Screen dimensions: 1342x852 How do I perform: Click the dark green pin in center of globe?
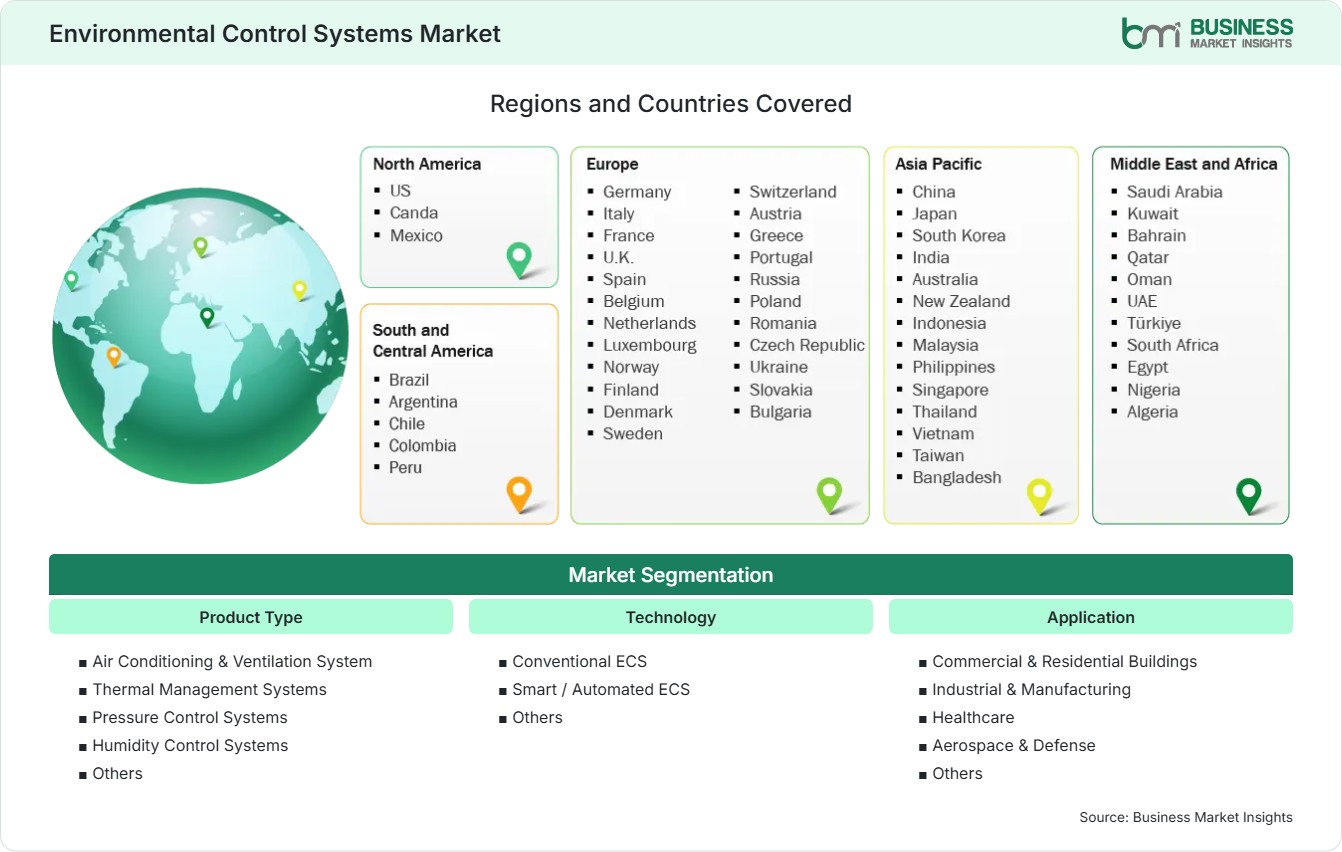(207, 317)
